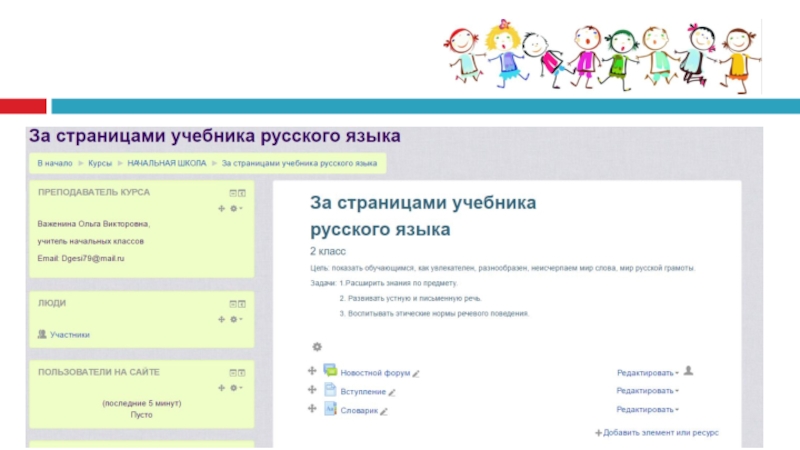Viewport: 800px width, 450px height.
Task: Click text учитель начальных классов
Action: 90,241
